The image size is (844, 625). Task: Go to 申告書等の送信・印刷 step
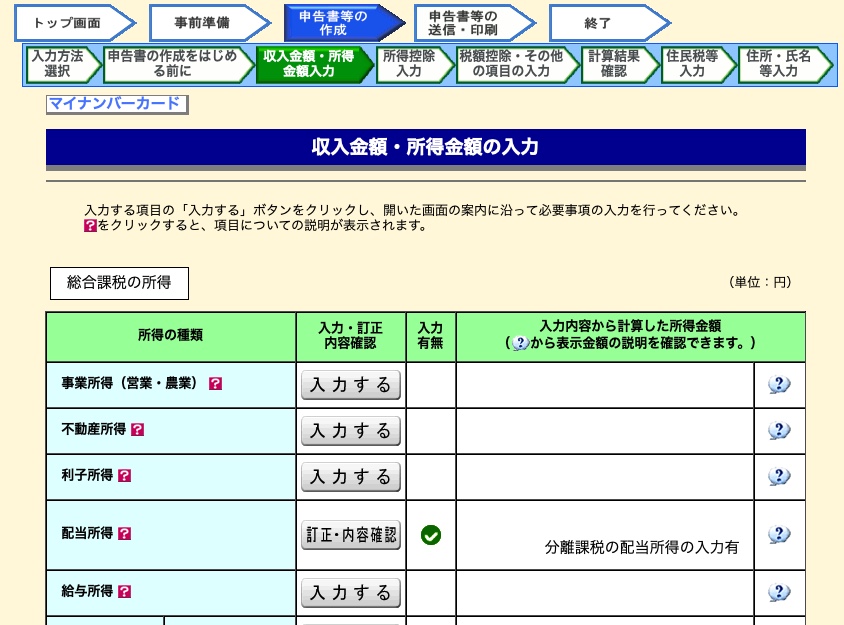tap(475, 23)
